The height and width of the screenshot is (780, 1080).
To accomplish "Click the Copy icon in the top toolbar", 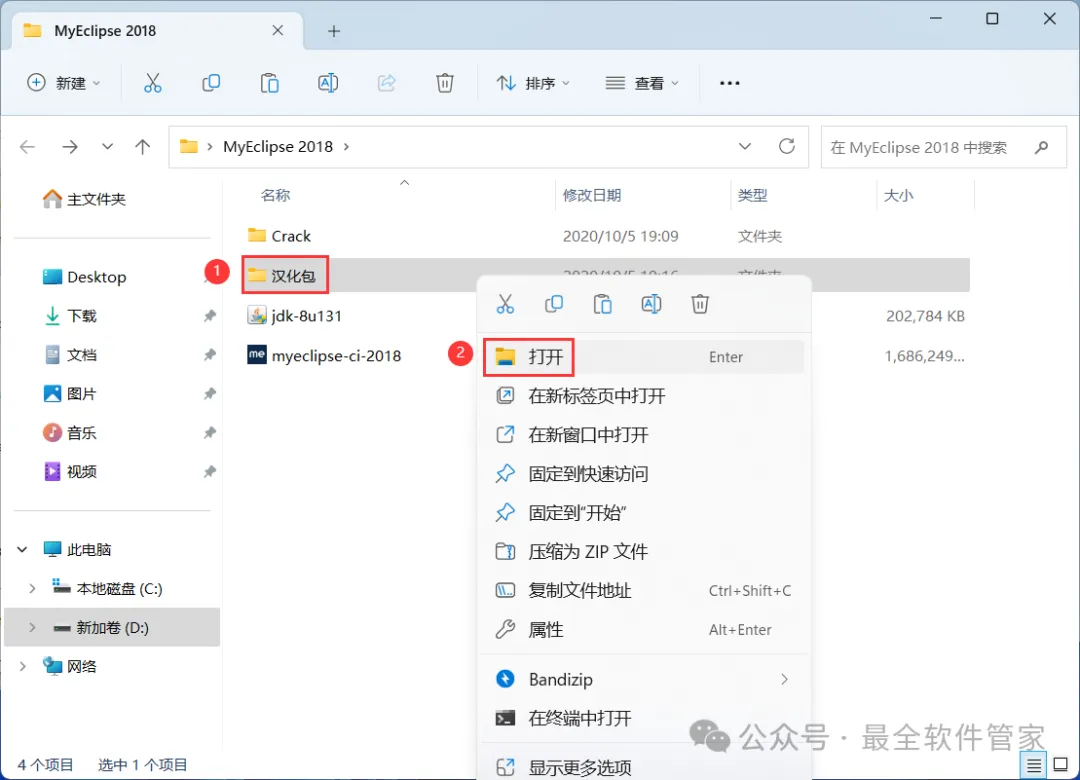I will [211, 83].
